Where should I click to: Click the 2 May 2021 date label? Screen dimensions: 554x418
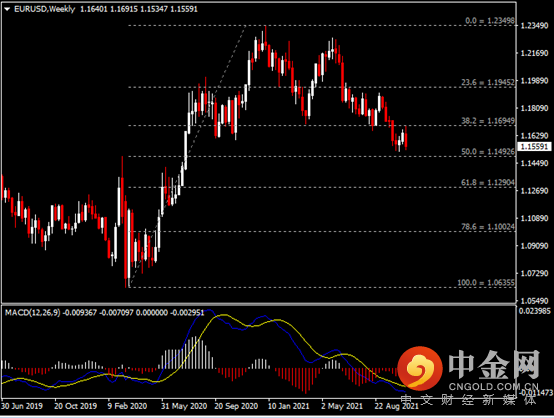tap(342, 406)
